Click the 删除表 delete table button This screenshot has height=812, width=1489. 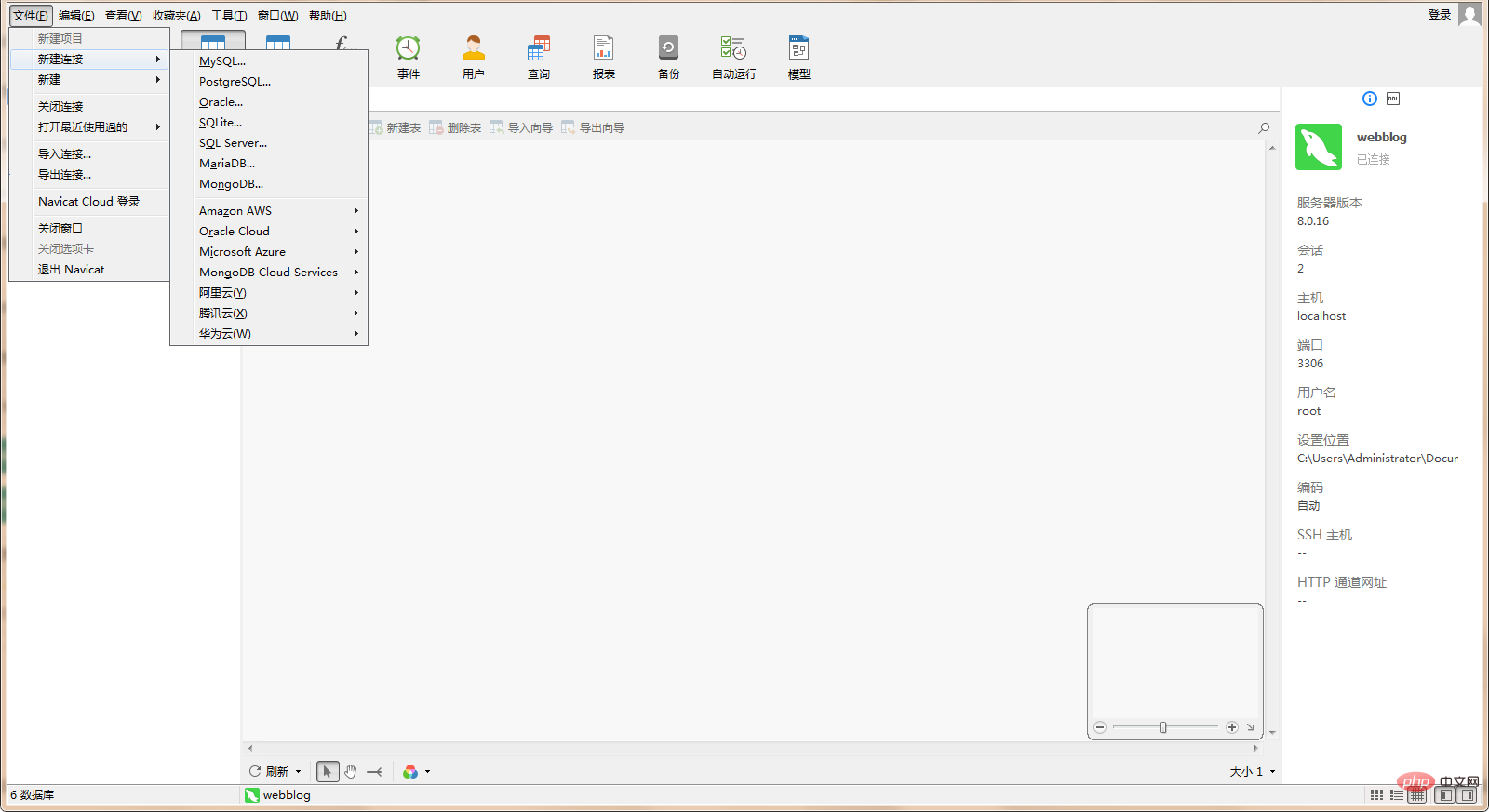coord(455,127)
